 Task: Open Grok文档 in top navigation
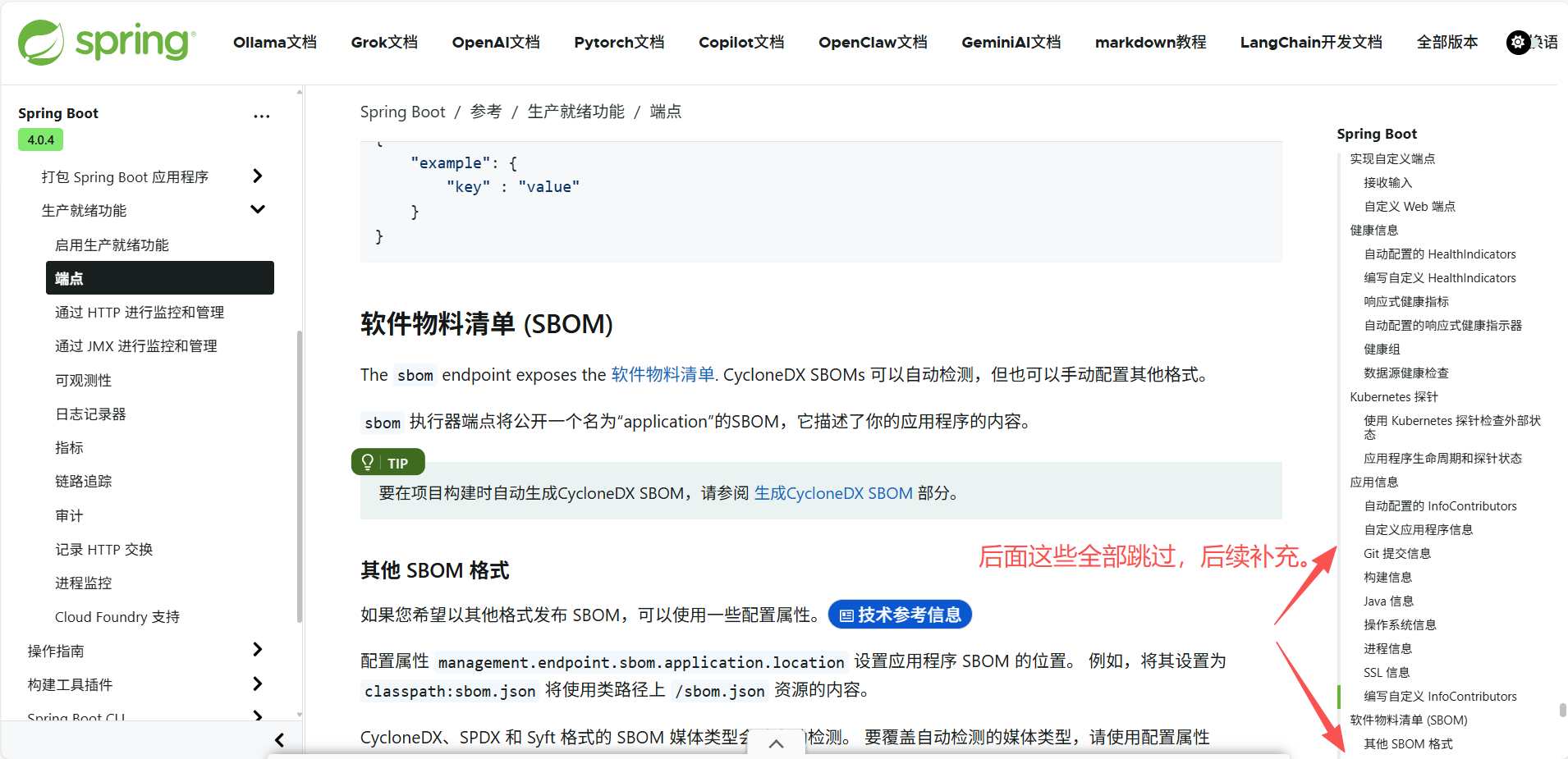pyautogui.click(x=384, y=43)
